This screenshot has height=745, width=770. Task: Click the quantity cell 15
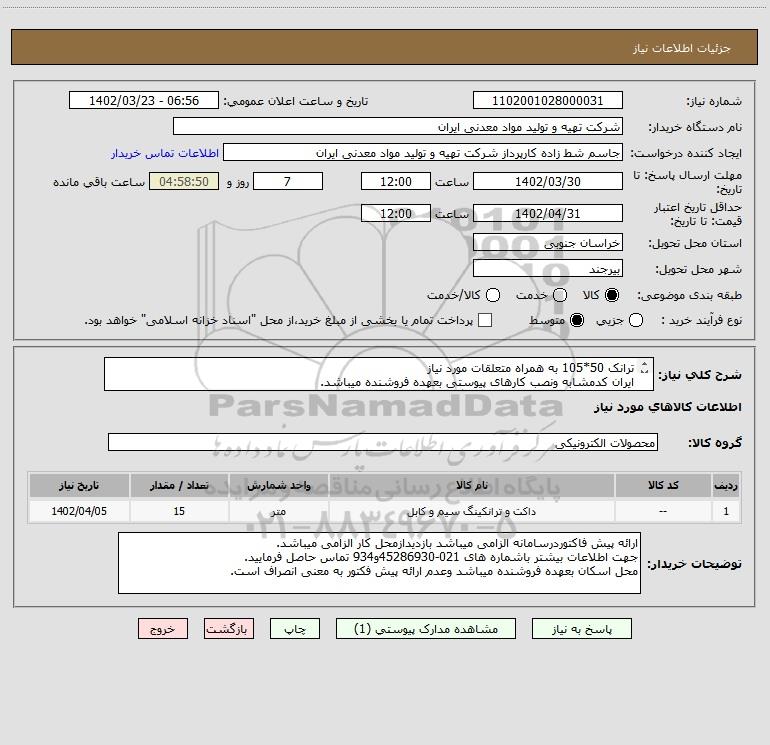[179, 511]
